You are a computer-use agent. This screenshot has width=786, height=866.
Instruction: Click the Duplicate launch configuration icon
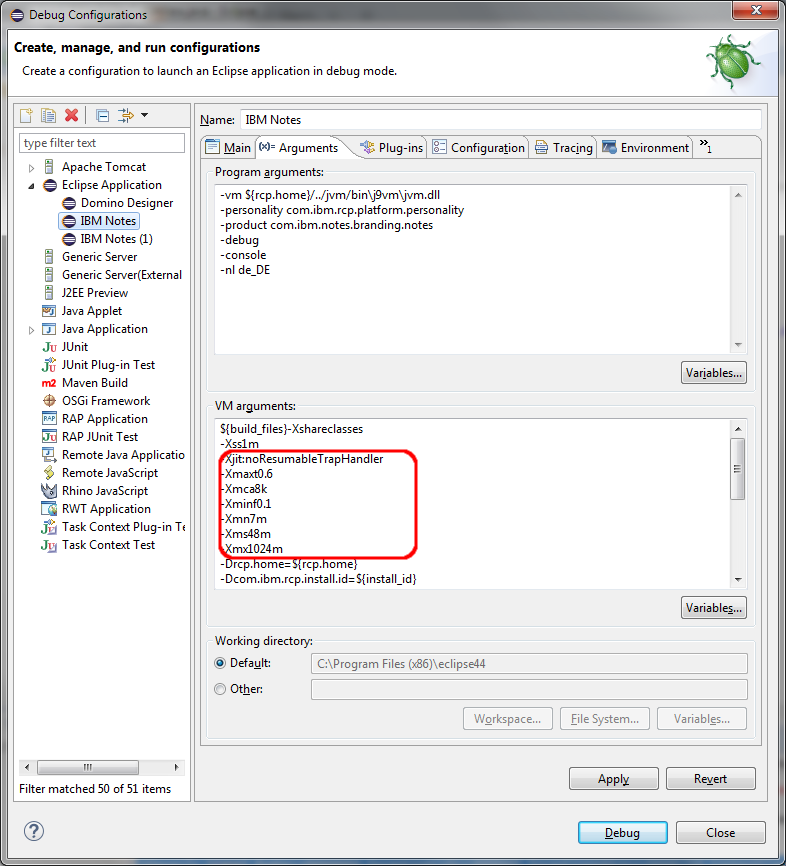point(48,116)
